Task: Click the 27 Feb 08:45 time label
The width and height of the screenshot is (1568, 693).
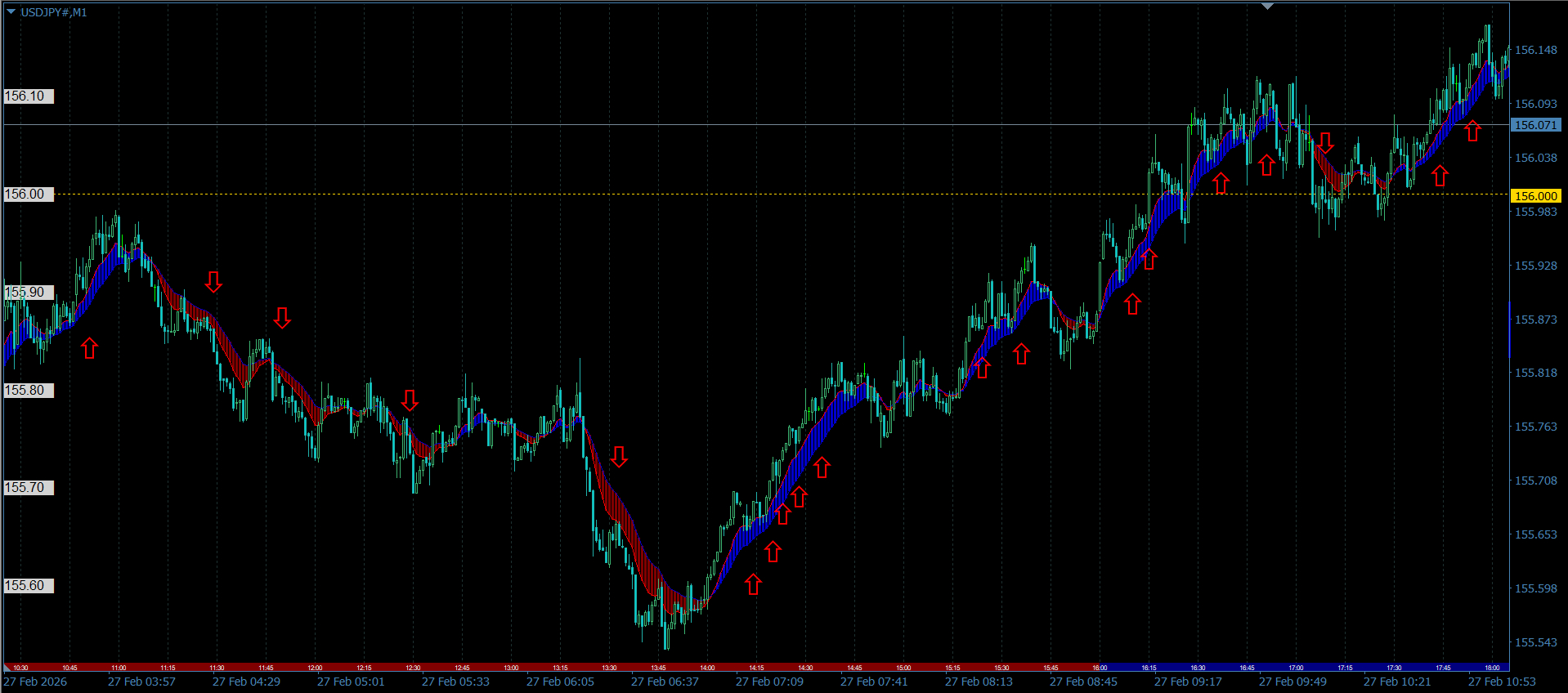Action: click(x=1083, y=682)
